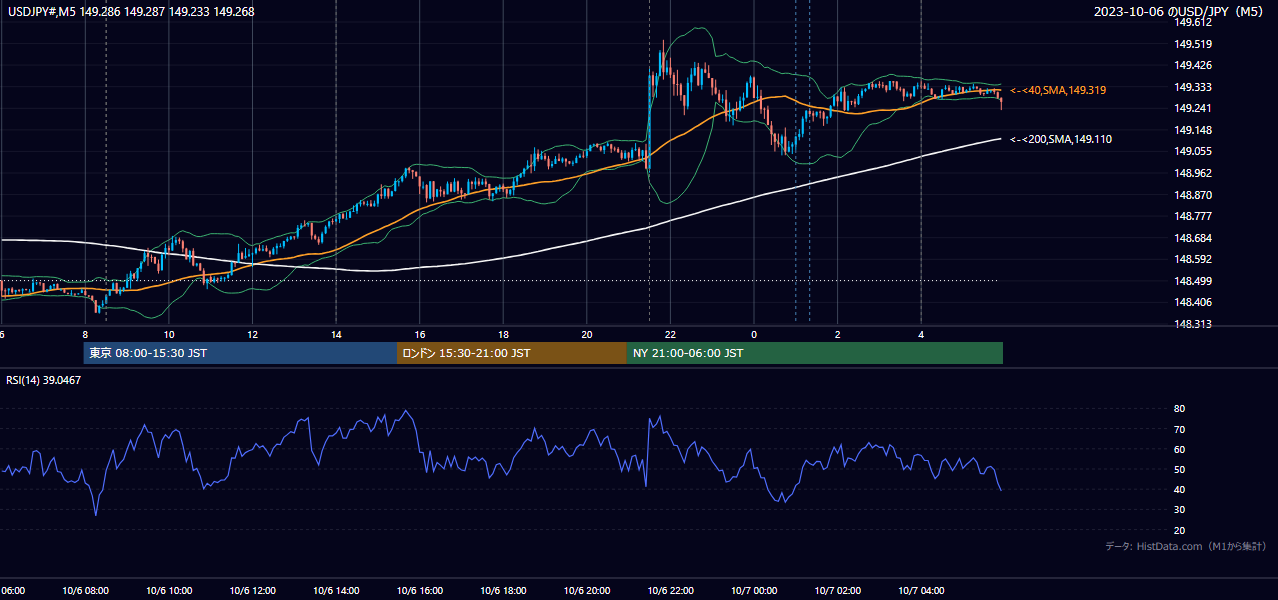The height and width of the screenshot is (600, 1278).
Task: Select the 200 SMA label 149.110
Action: tap(1060, 139)
